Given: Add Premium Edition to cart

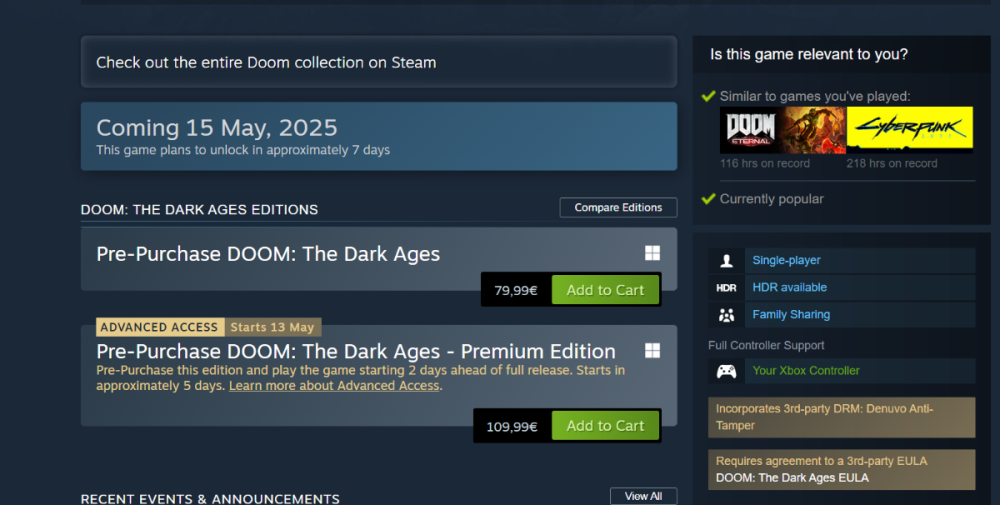Looking at the screenshot, I should pyautogui.click(x=605, y=426).
